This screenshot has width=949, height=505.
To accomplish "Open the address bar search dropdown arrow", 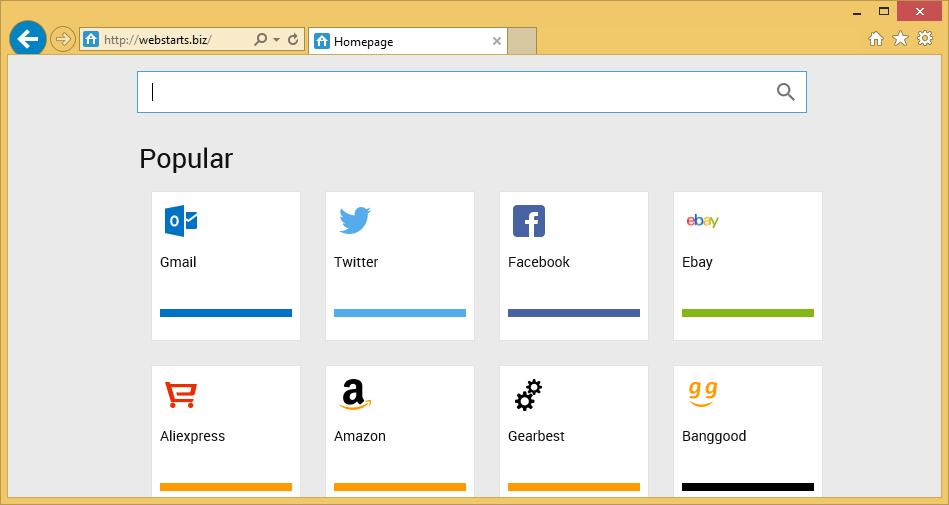I will [276, 40].
